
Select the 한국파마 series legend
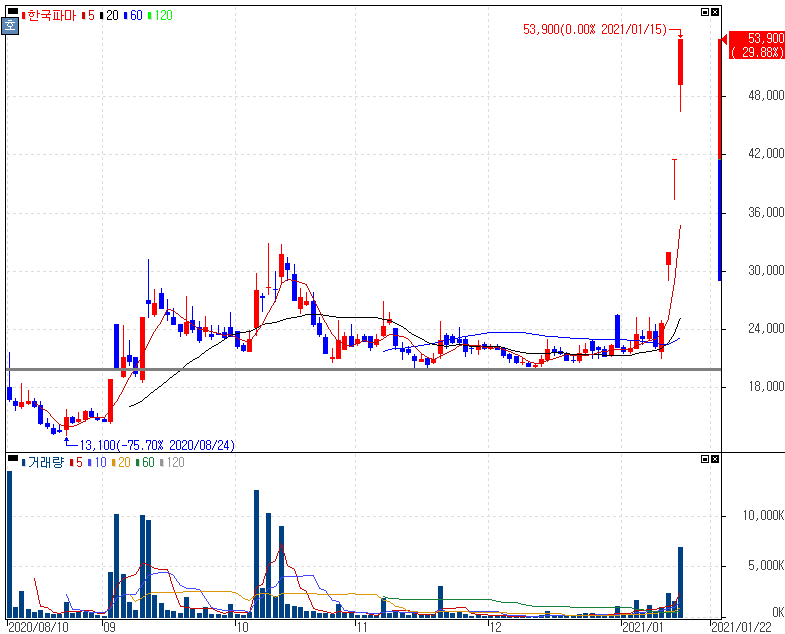coord(49,16)
